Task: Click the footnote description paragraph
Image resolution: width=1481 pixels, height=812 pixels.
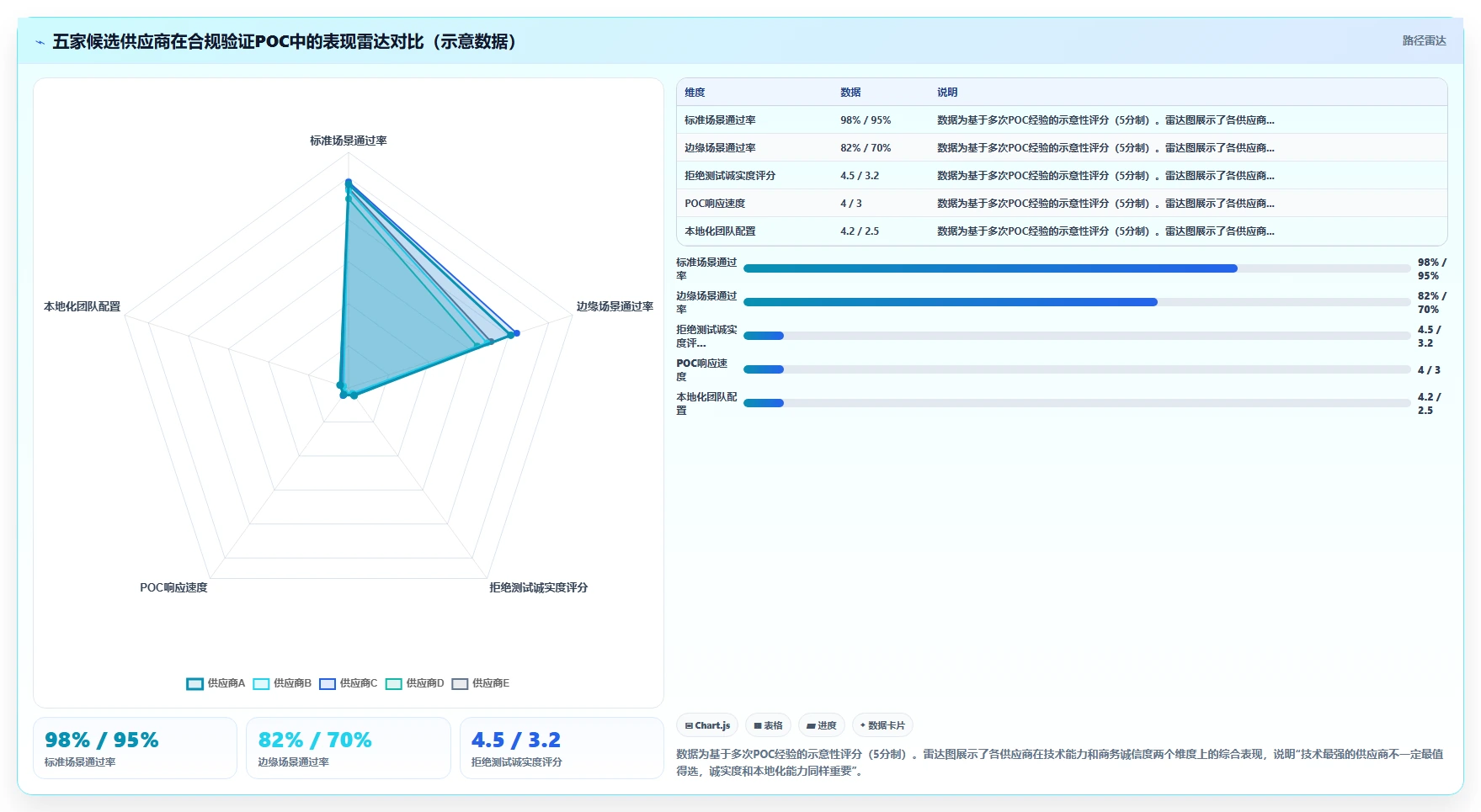Action: pyautogui.click(x=1060, y=762)
